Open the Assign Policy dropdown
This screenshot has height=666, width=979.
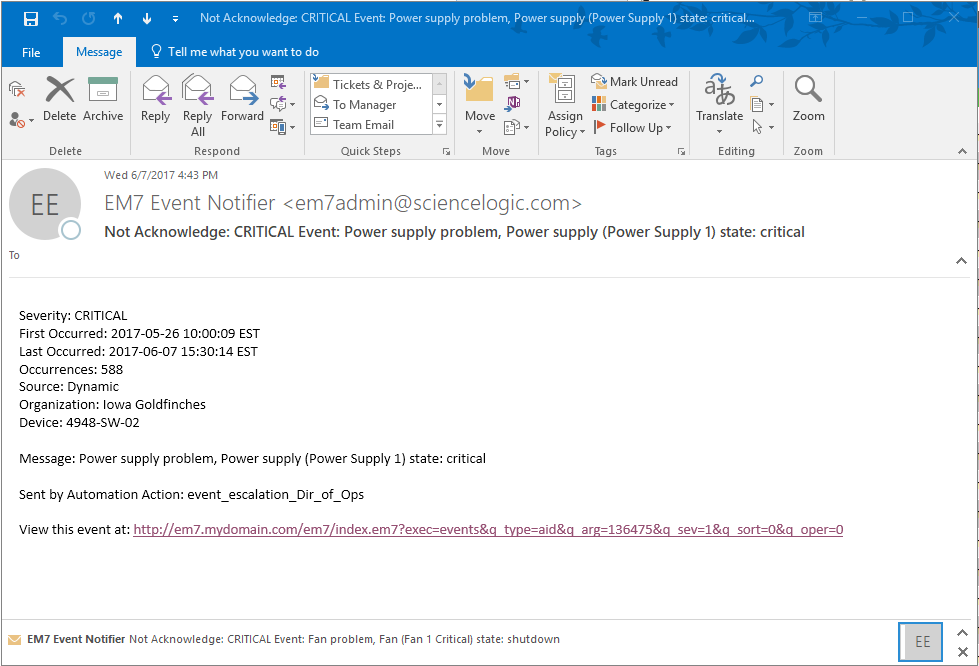click(564, 105)
